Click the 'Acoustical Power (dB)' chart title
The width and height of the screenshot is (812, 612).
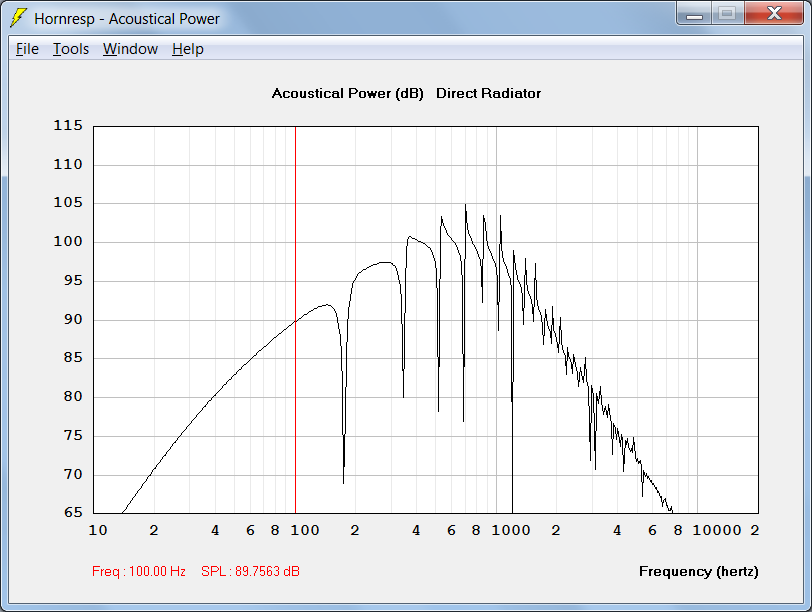point(347,94)
